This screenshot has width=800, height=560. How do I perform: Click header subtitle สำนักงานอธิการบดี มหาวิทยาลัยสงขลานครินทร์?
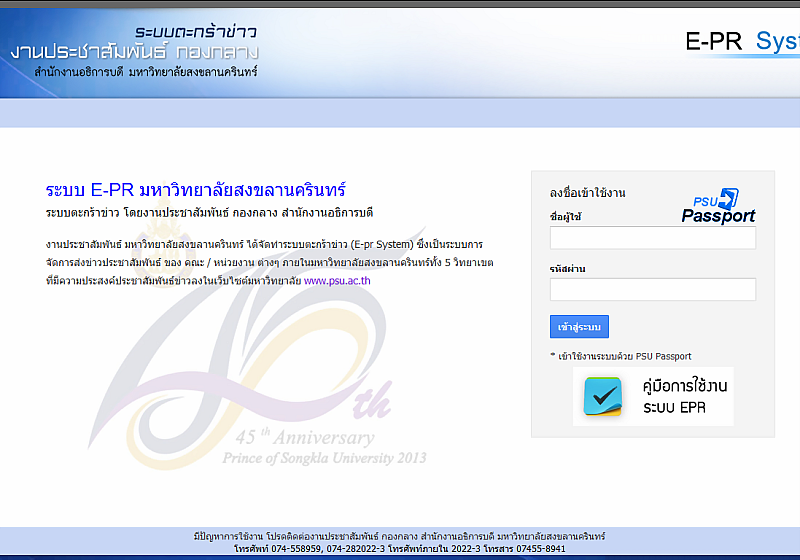[146, 72]
